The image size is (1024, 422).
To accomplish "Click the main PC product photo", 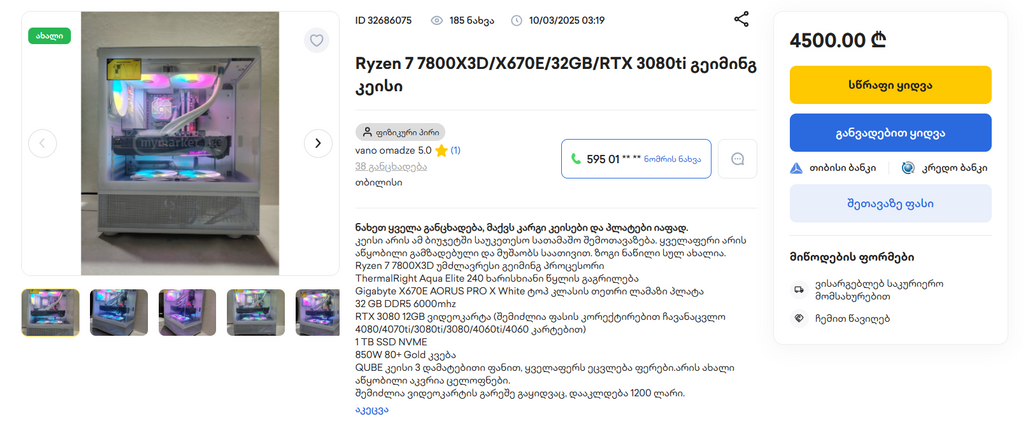I will point(180,143).
